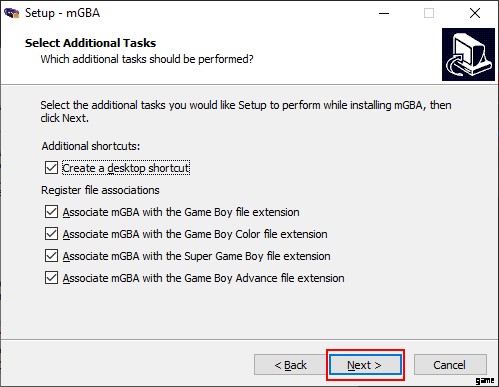499x387 pixels.
Task: Click the Additional shortcuts group label
Action: [91, 146]
